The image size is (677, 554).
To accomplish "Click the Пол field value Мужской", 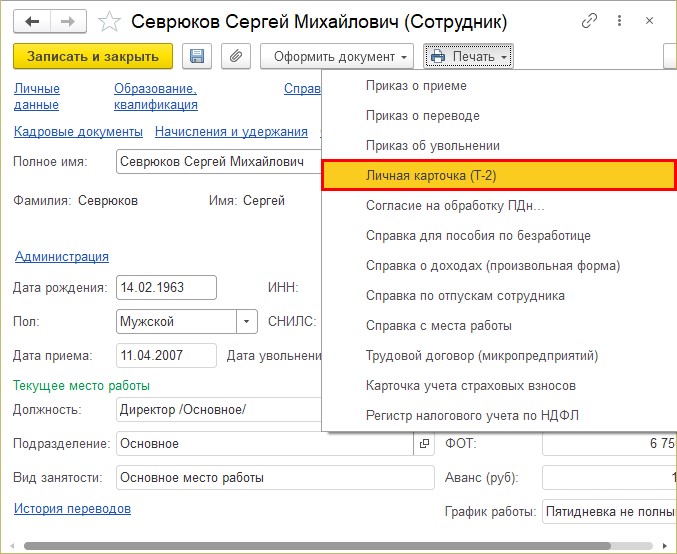I will tap(176, 322).
